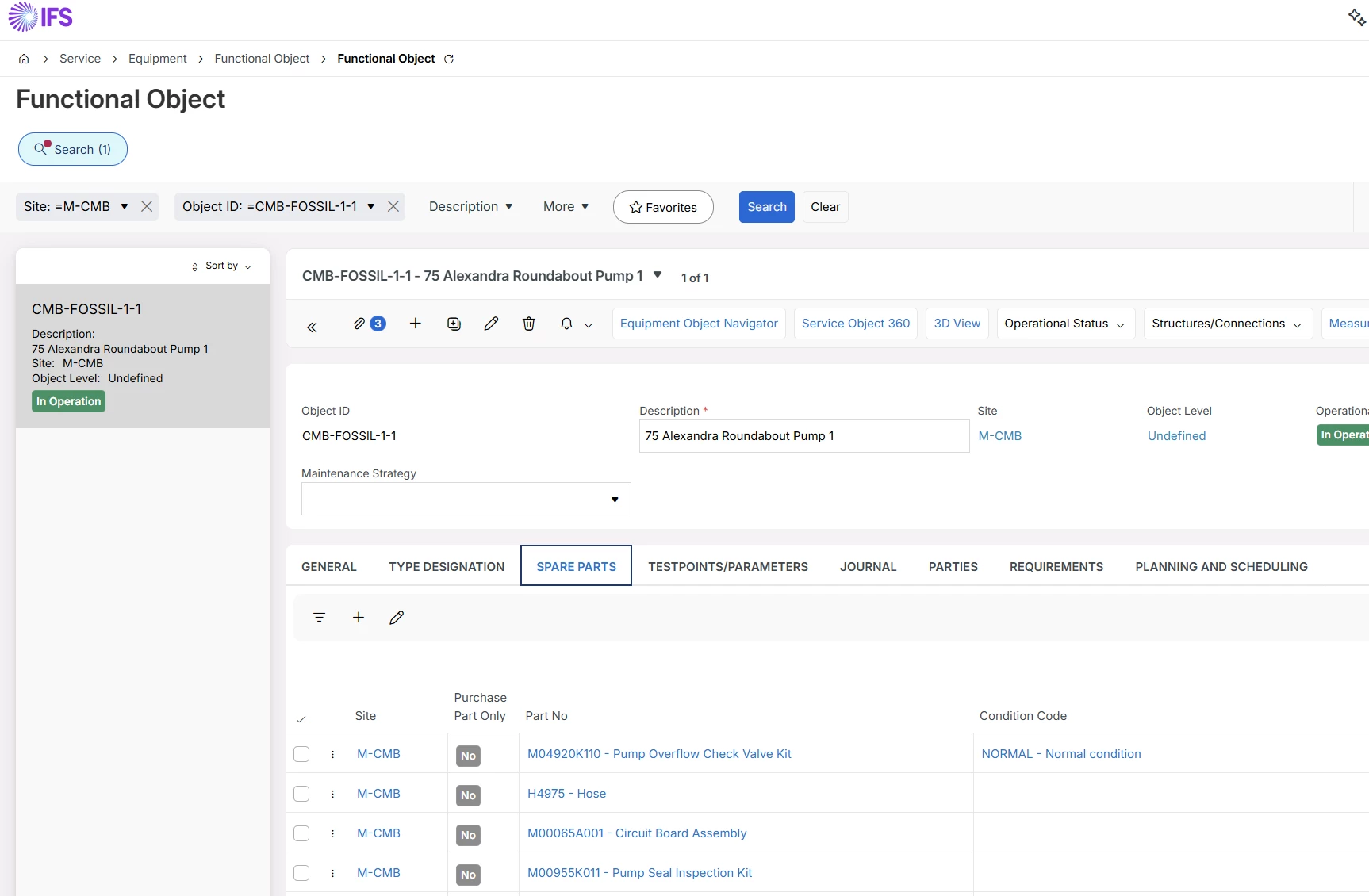Tick the Circuit Board Assembly row checkbox
Viewport: 1369px width, 896px height.
(x=301, y=833)
